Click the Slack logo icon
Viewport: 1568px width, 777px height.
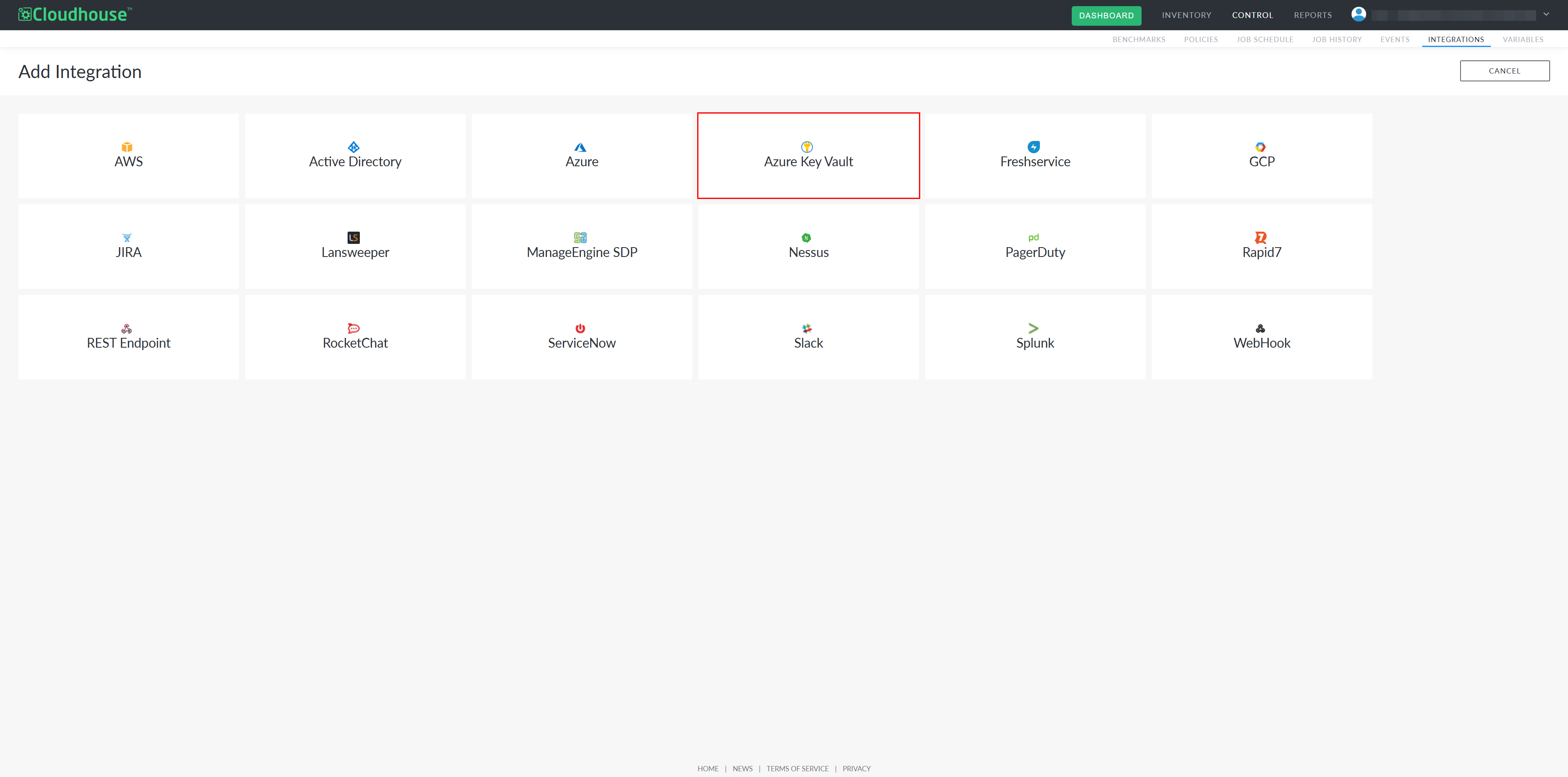click(x=807, y=329)
